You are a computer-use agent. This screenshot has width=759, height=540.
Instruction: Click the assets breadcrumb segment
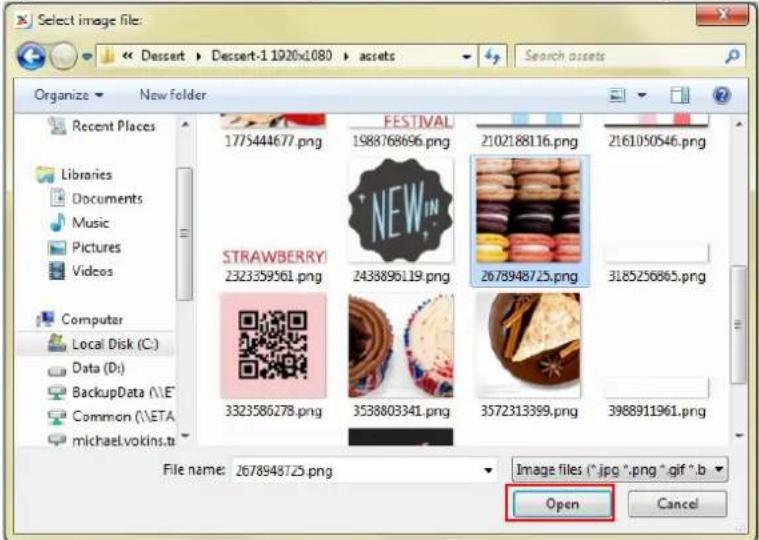point(377,56)
